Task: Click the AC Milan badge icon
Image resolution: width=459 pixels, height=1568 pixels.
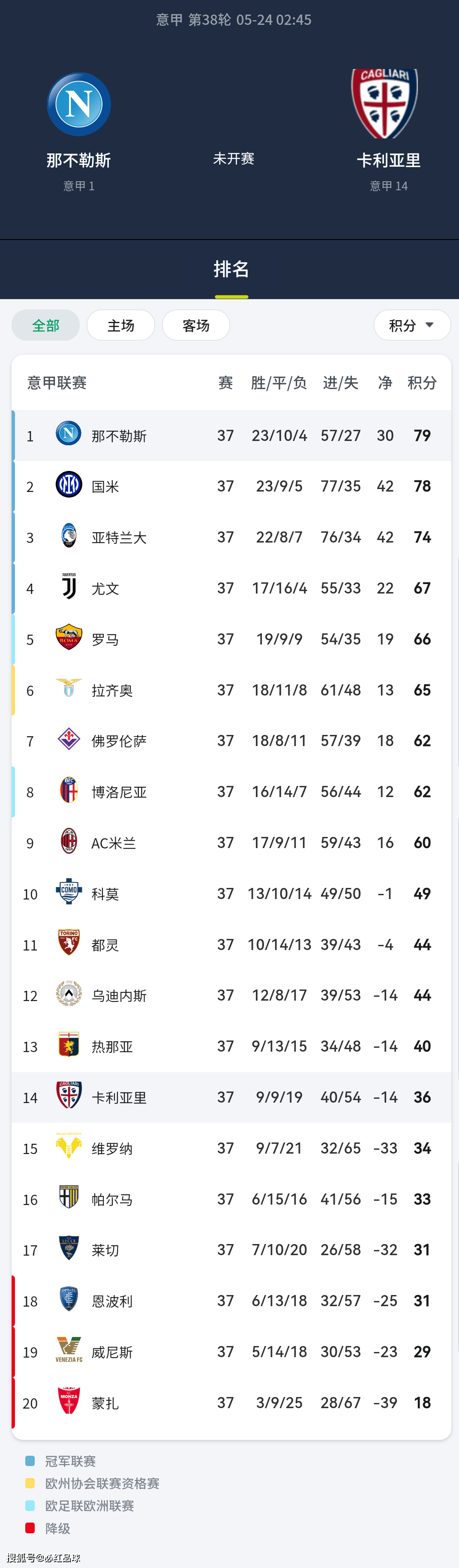Action: (69, 841)
